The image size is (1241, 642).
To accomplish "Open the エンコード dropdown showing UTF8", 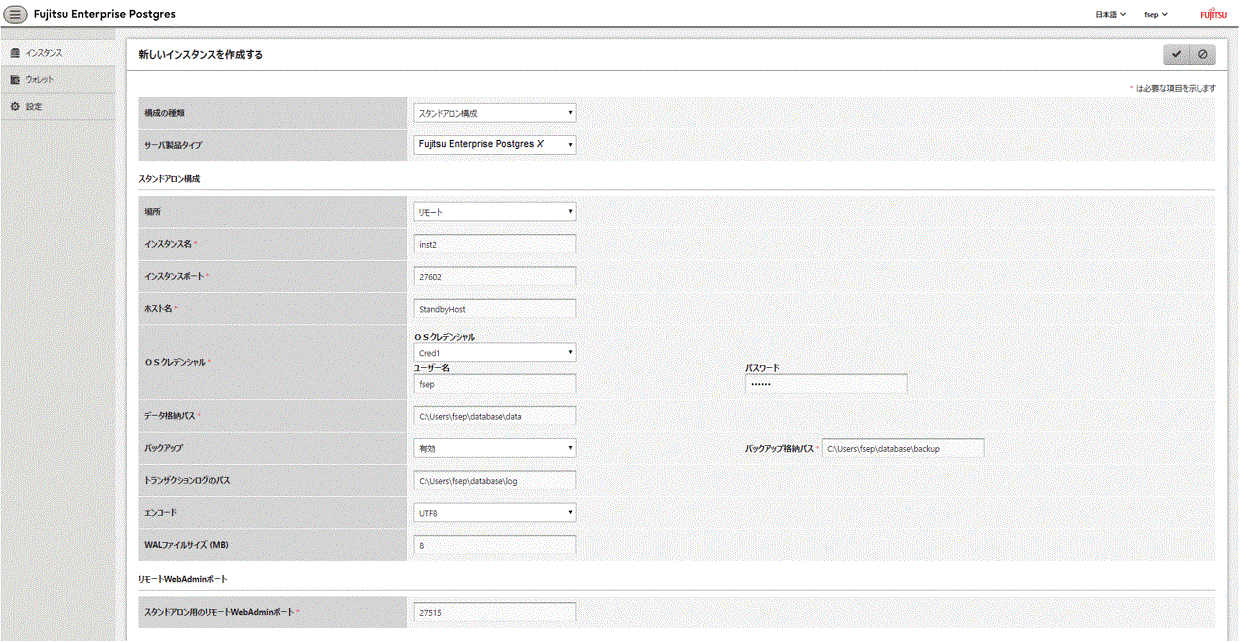I will pyautogui.click(x=495, y=512).
